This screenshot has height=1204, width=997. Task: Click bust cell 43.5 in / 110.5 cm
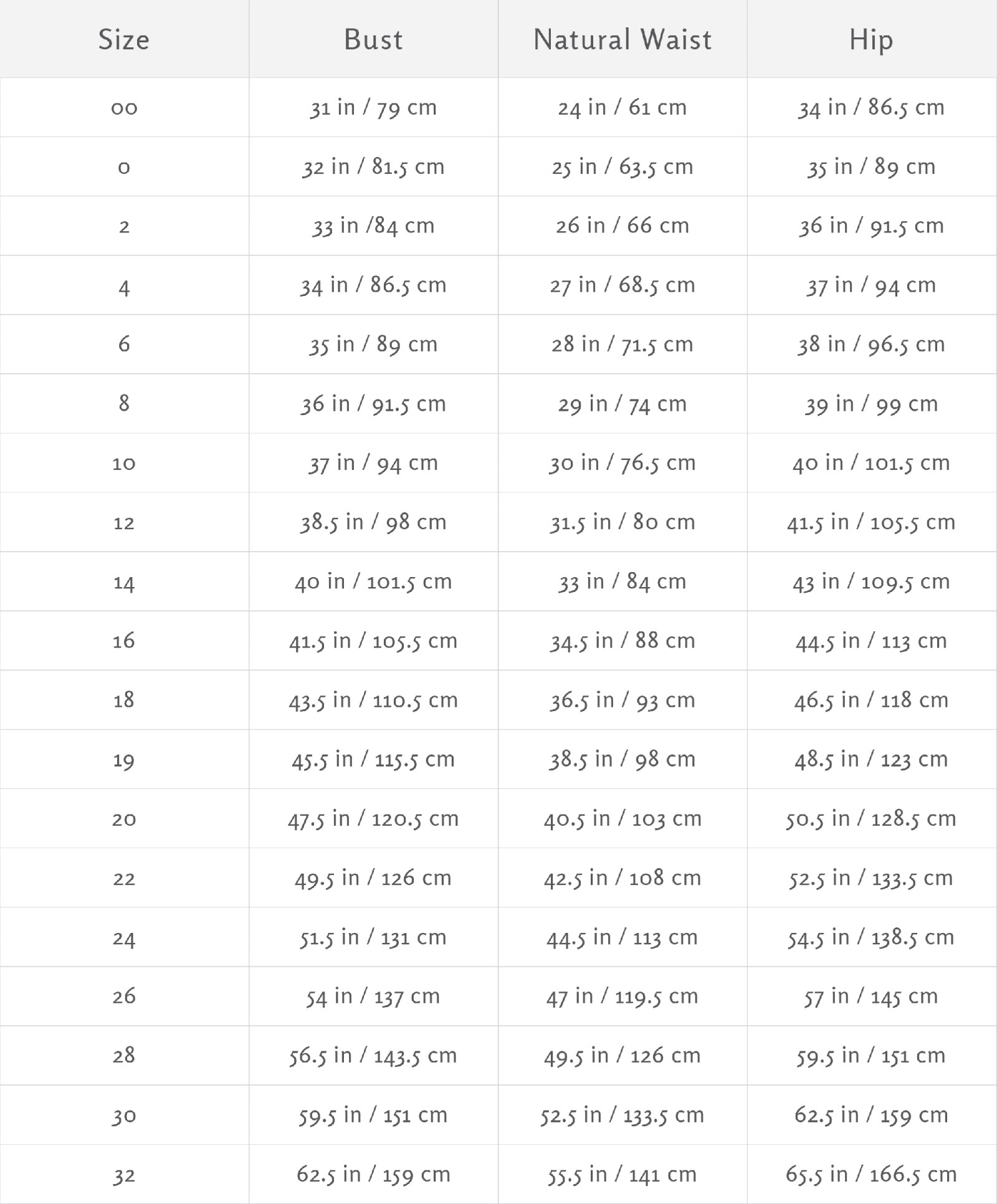373,700
